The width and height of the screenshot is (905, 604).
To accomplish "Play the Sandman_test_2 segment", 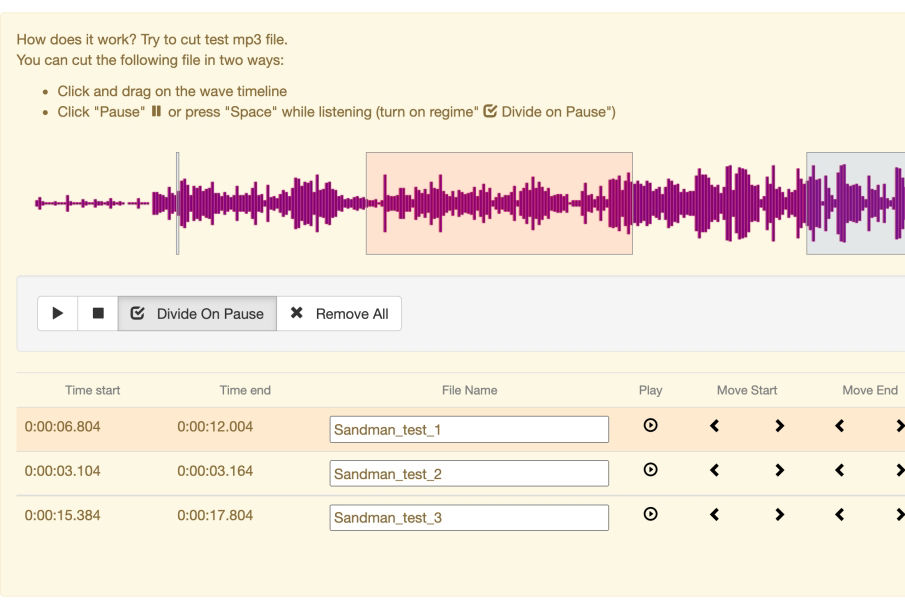I will click(652, 469).
